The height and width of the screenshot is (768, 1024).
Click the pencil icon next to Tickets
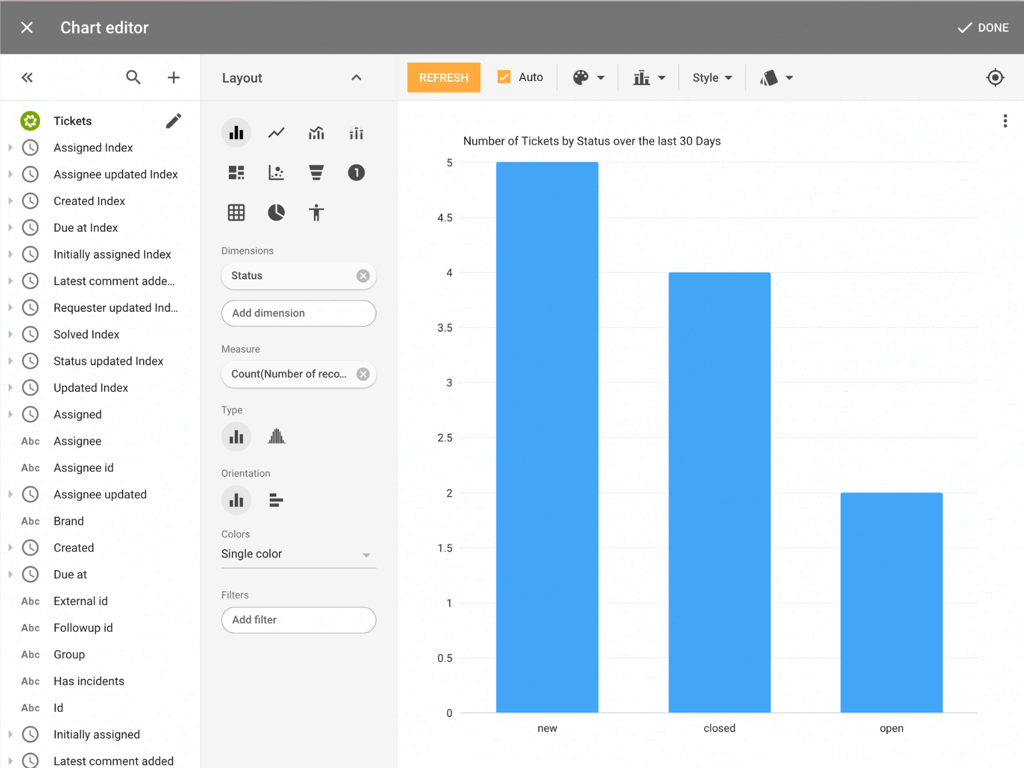(173, 121)
